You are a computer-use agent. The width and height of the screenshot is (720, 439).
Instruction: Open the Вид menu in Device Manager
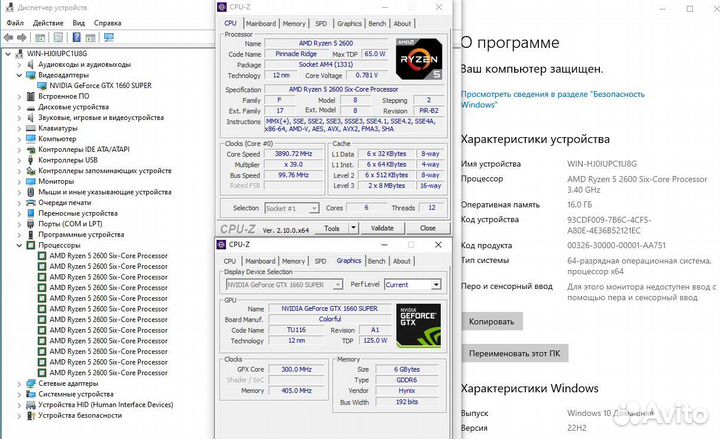(79, 23)
